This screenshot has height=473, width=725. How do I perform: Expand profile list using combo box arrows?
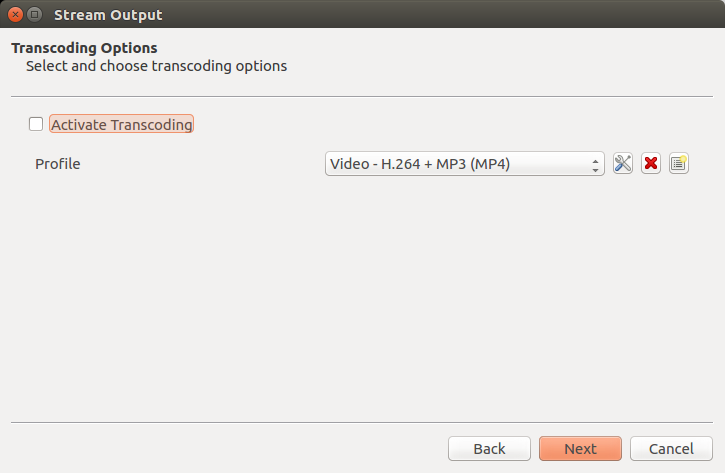tap(595, 164)
